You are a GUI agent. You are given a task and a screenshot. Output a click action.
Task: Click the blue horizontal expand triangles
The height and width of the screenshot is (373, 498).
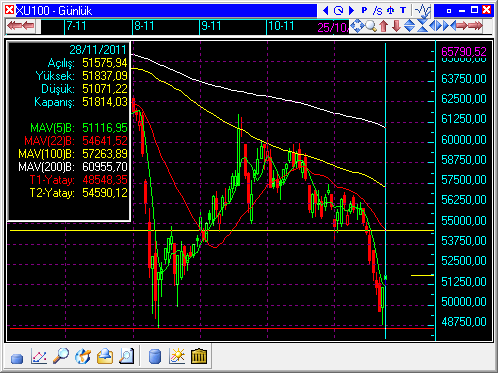tap(436, 26)
